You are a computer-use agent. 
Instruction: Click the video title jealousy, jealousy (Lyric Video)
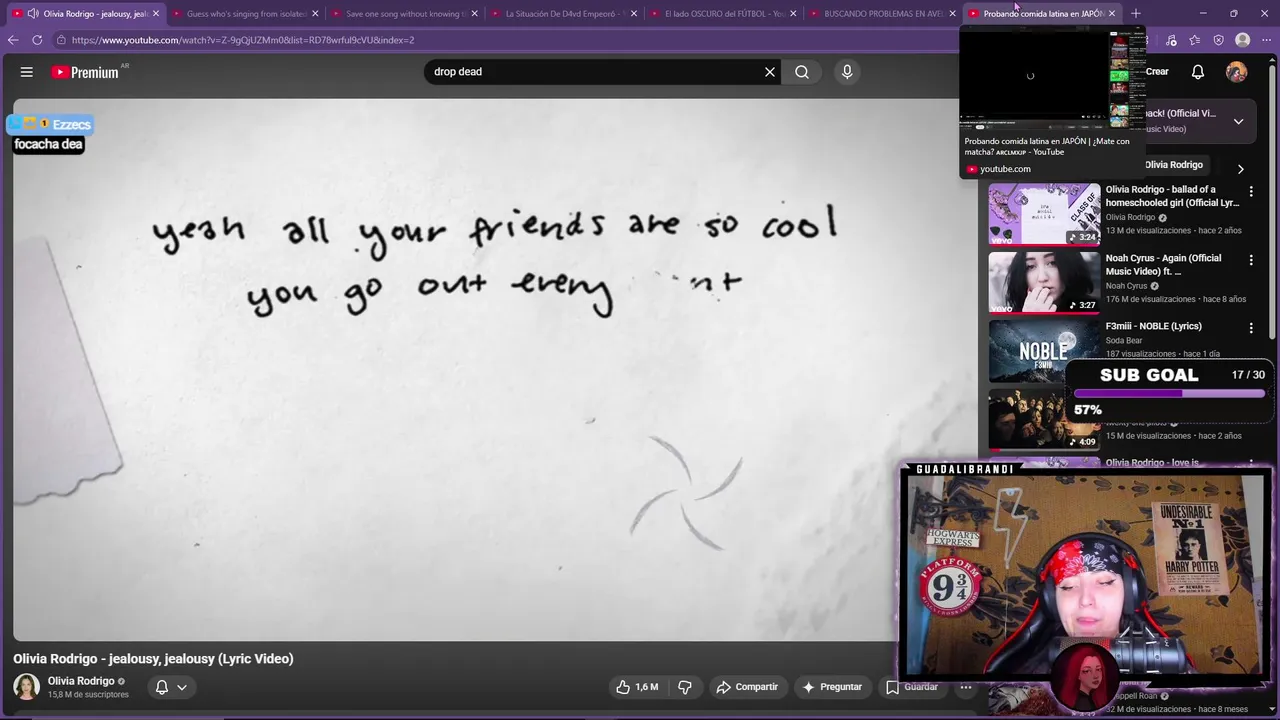153,659
